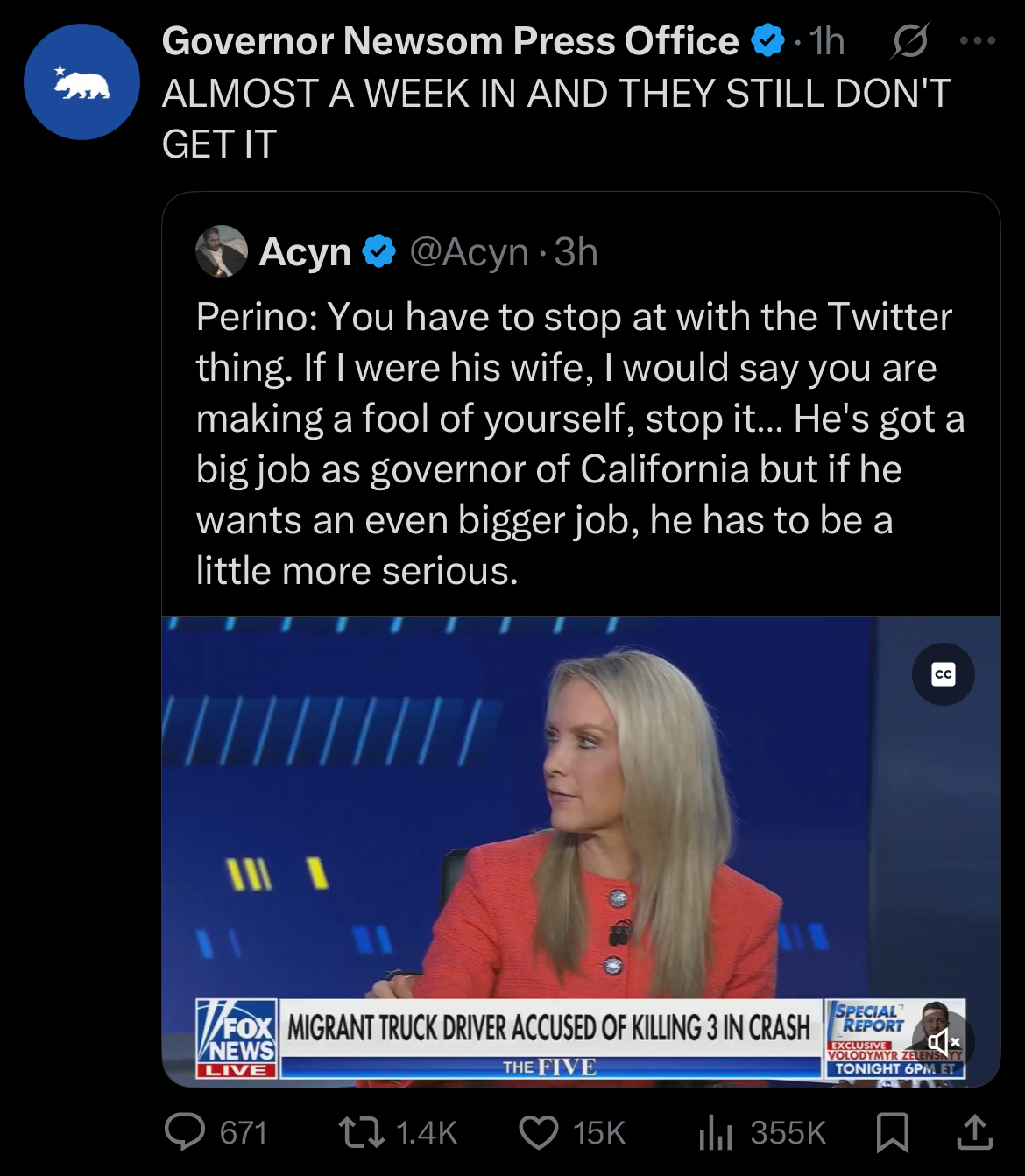
Task: View analytics bar chart icon
Action: pos(716,1132)
